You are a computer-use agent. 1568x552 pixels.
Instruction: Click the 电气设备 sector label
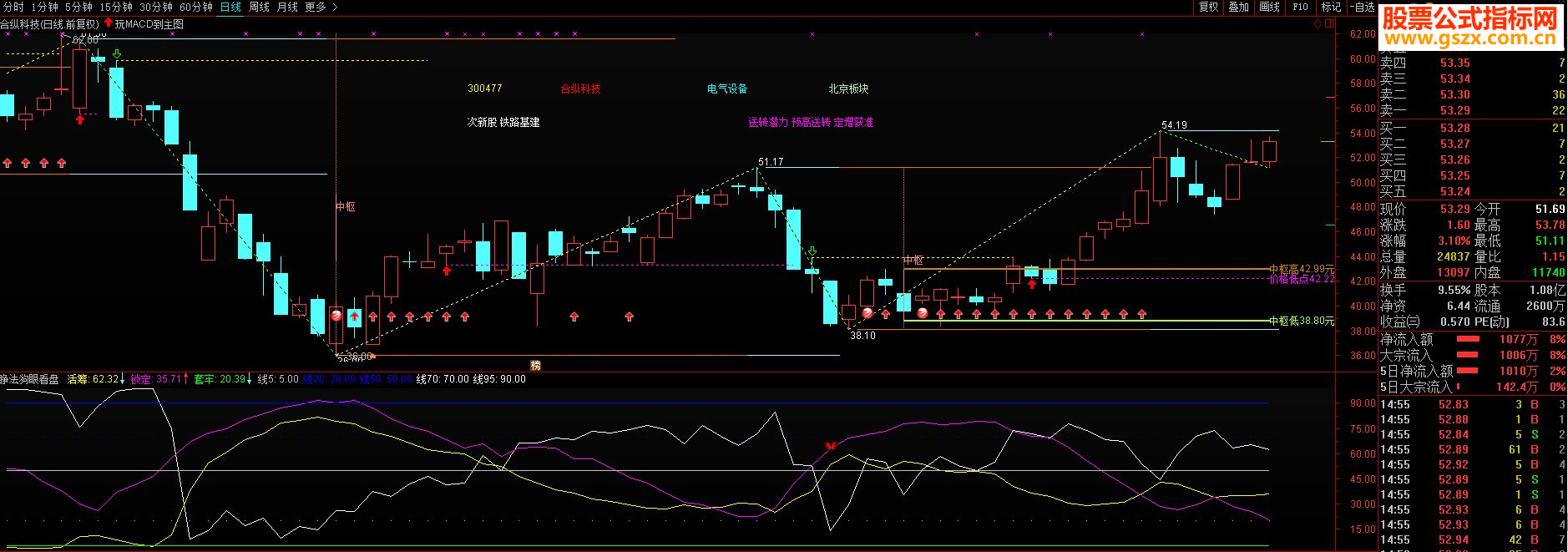coord(727,89)
